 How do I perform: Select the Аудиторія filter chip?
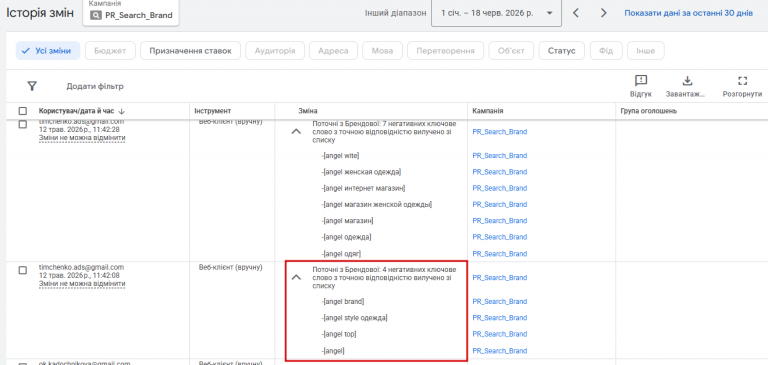tap(275, 50)
